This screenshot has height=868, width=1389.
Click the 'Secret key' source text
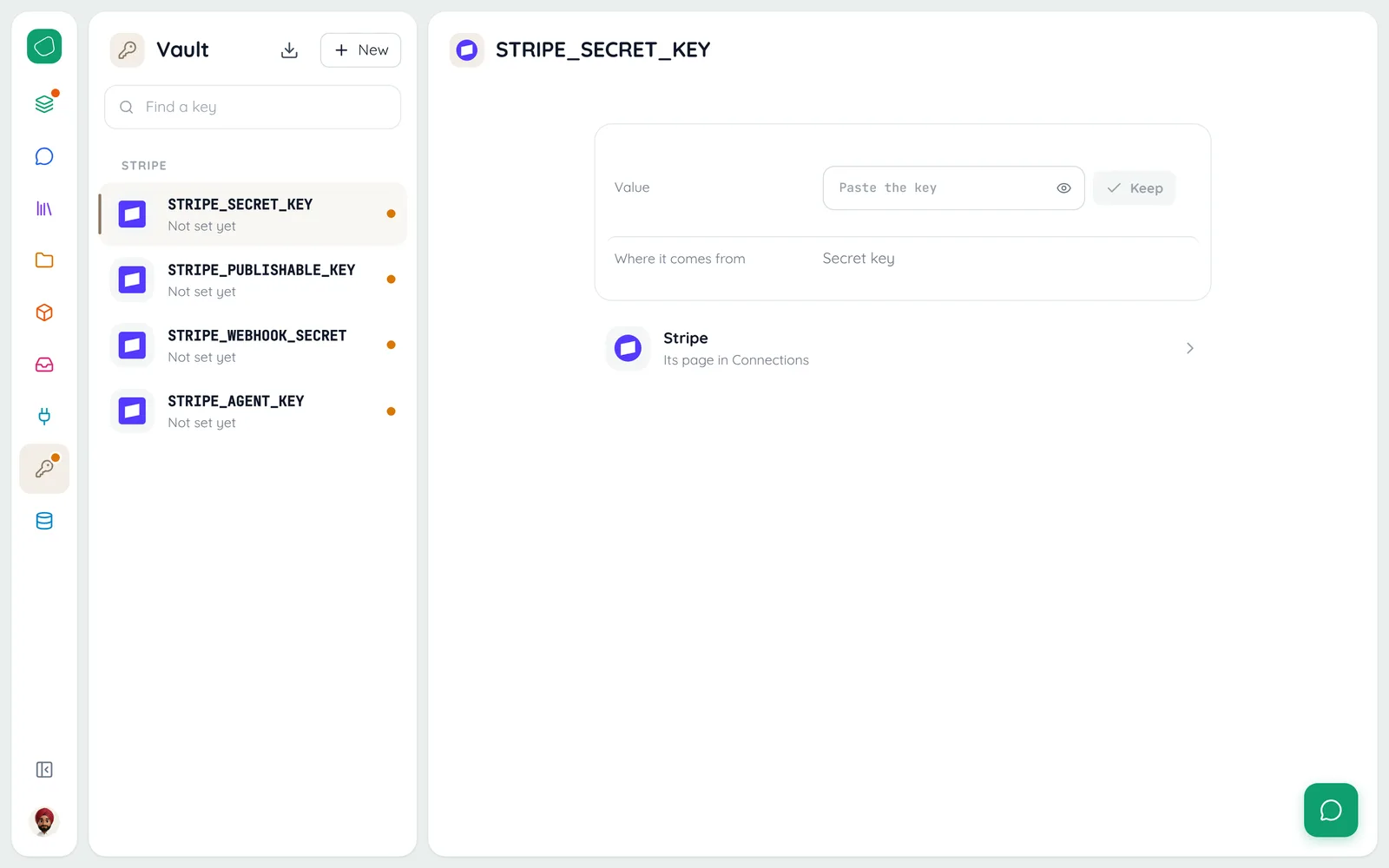click(x=859, y=259)
